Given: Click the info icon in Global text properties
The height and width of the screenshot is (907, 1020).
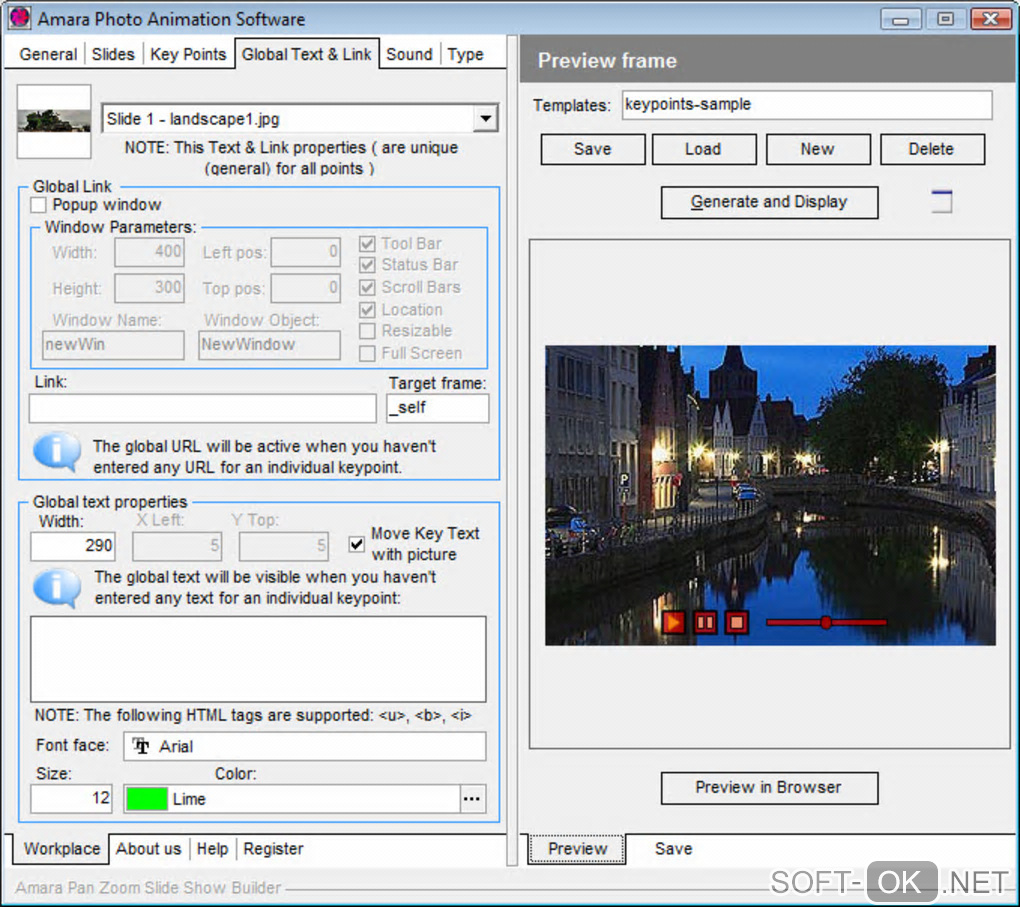Looking at the screenshot, I should (57, 588).
